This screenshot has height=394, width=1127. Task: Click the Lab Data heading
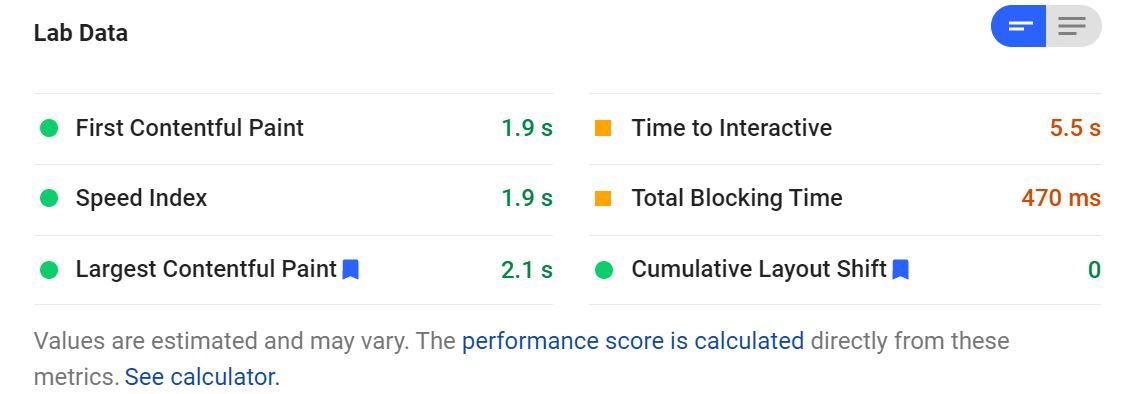point(80,33)
